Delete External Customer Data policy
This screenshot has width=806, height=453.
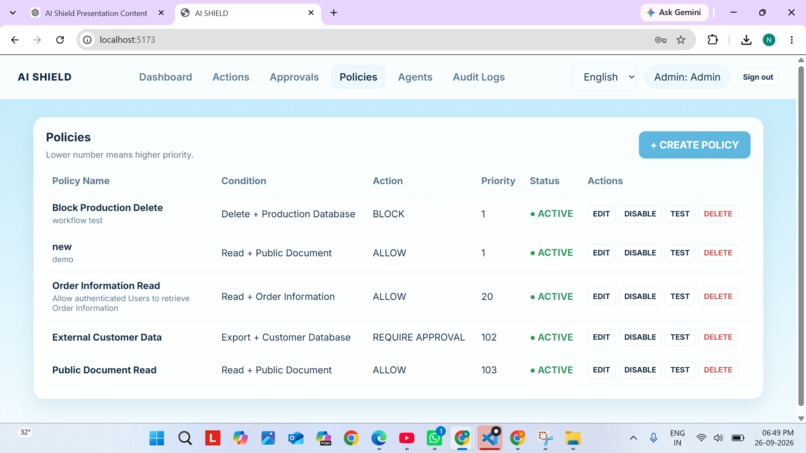tap(718, 337)
